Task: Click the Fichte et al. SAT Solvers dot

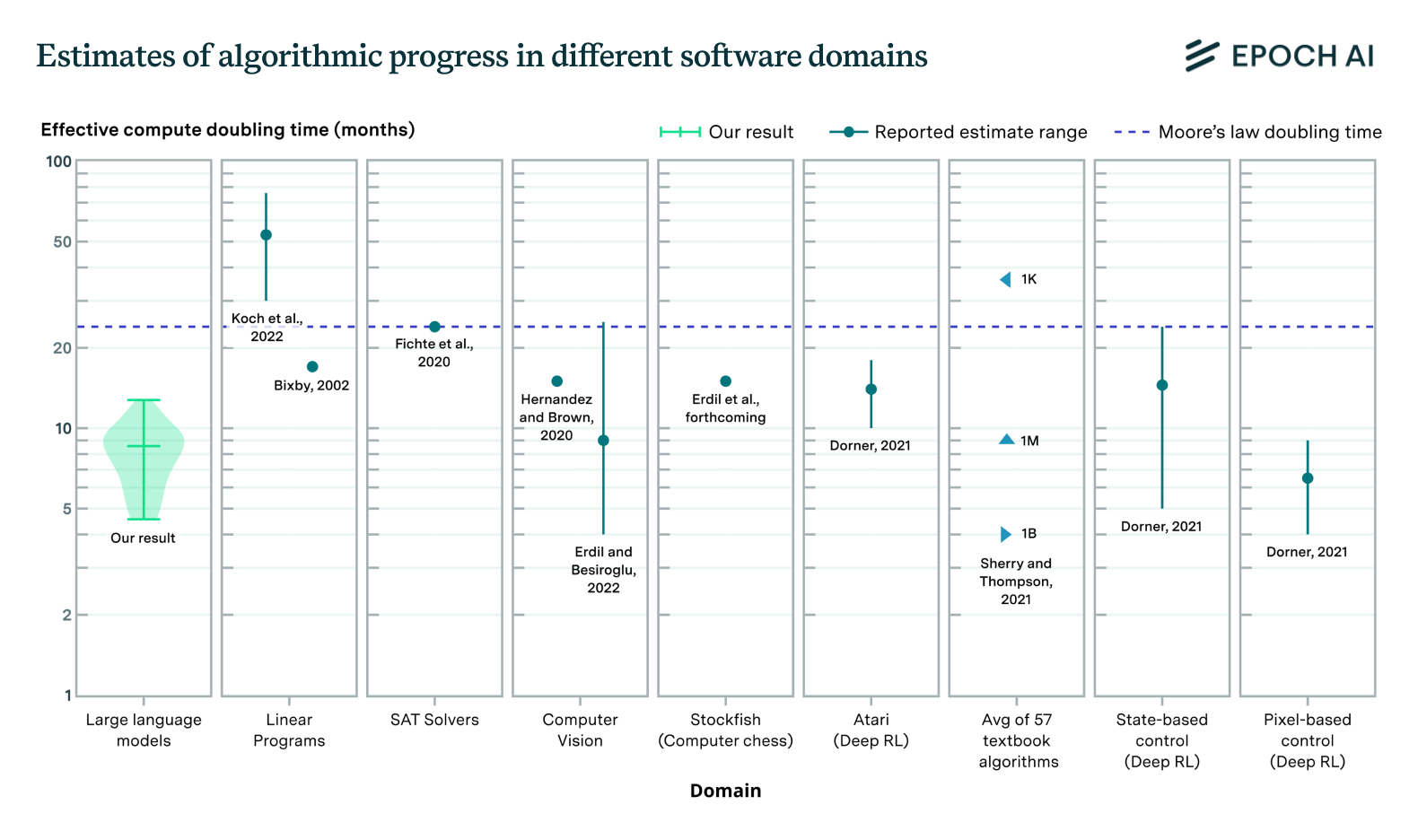Action: pos(434,327)
